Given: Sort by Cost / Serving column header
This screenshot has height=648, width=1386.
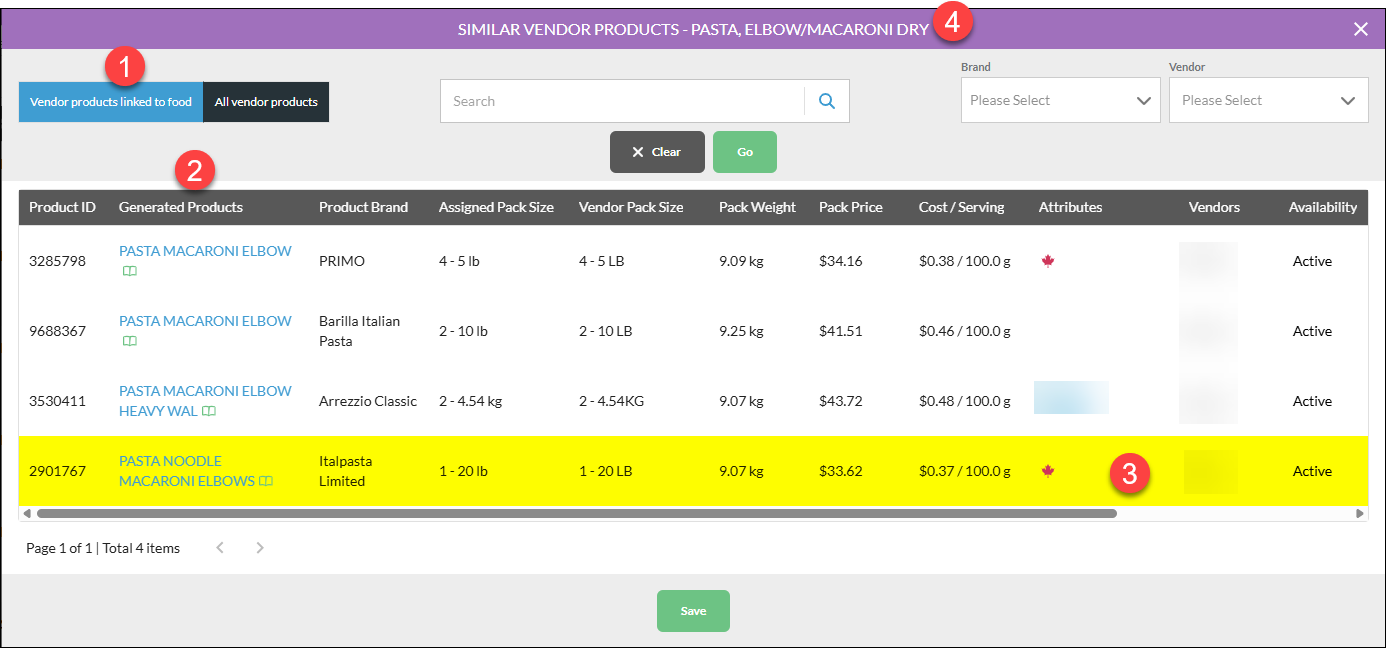Looking at the screenshot, I should coord(959,207).
